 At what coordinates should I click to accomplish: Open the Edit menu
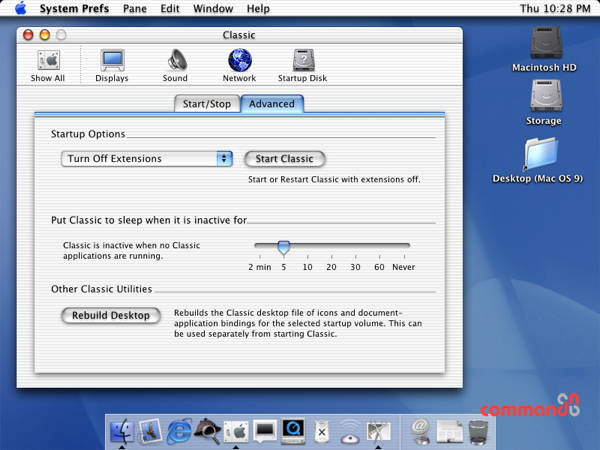(x=170, y=8)
